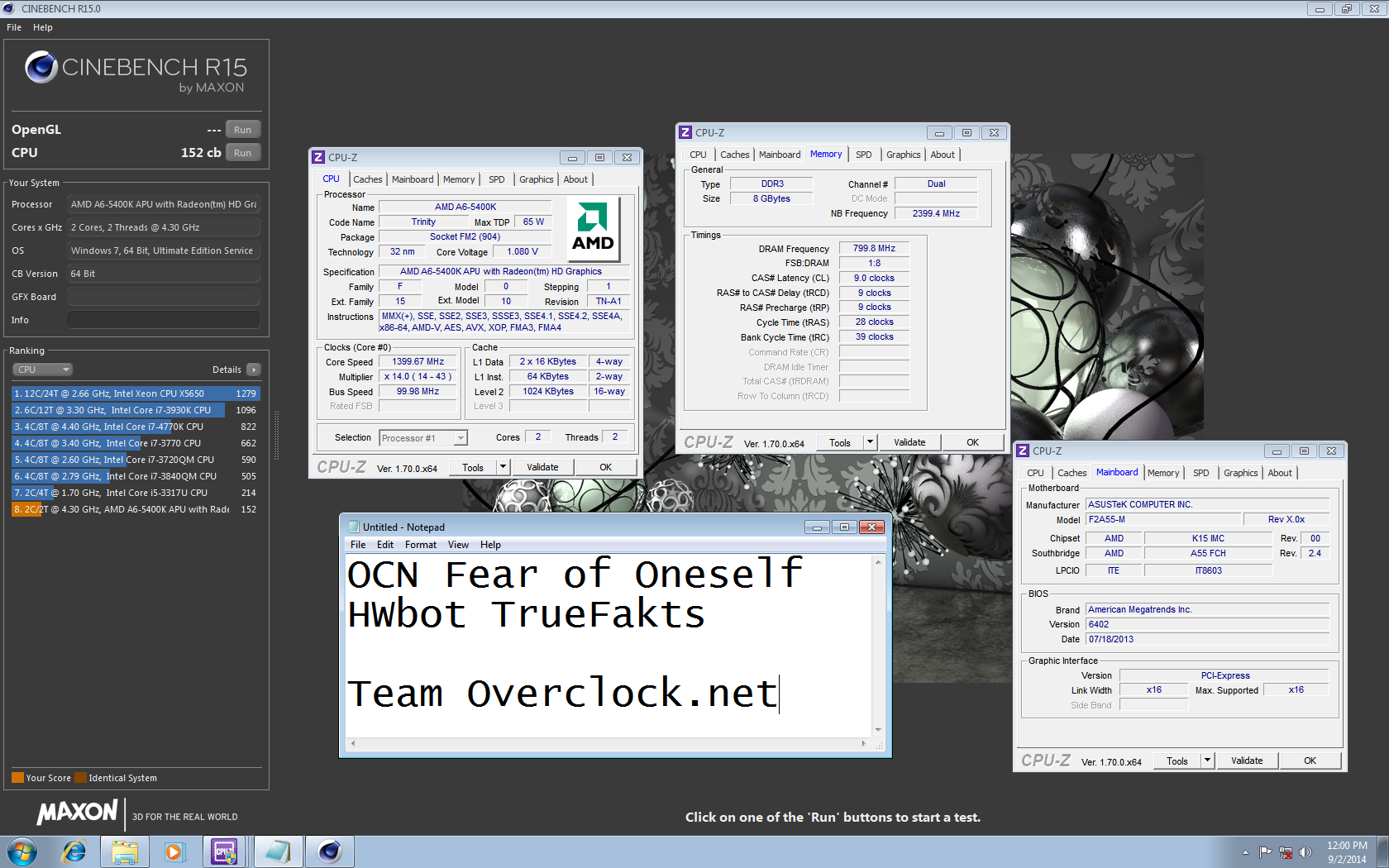Close the Notepad window

(x=872, y=527)
